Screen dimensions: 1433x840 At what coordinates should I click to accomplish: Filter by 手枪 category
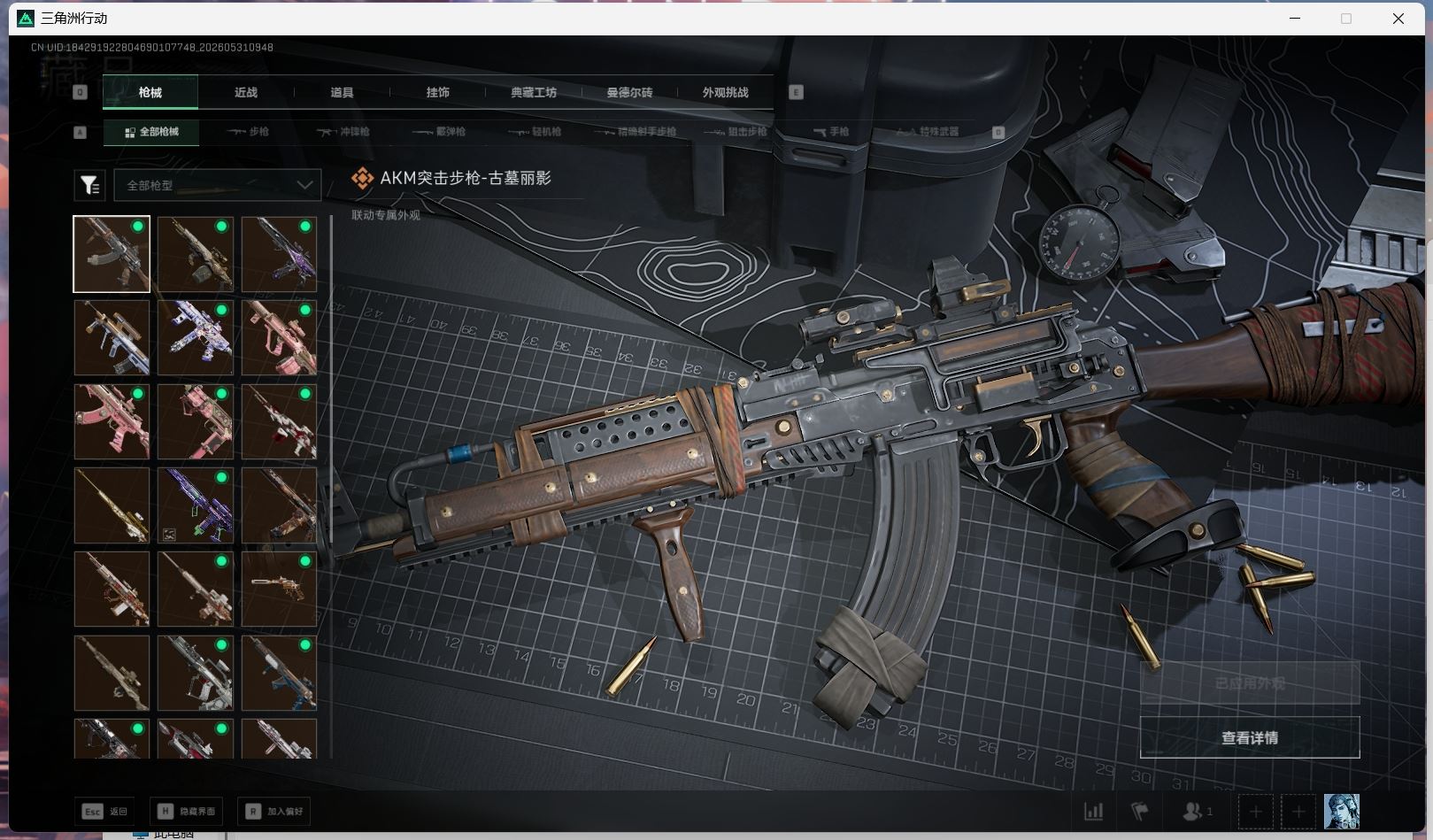832,132
